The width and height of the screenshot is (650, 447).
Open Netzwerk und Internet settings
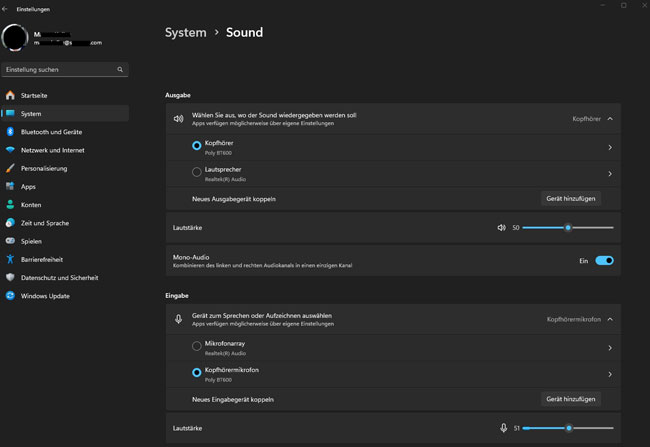pos(54,150)
